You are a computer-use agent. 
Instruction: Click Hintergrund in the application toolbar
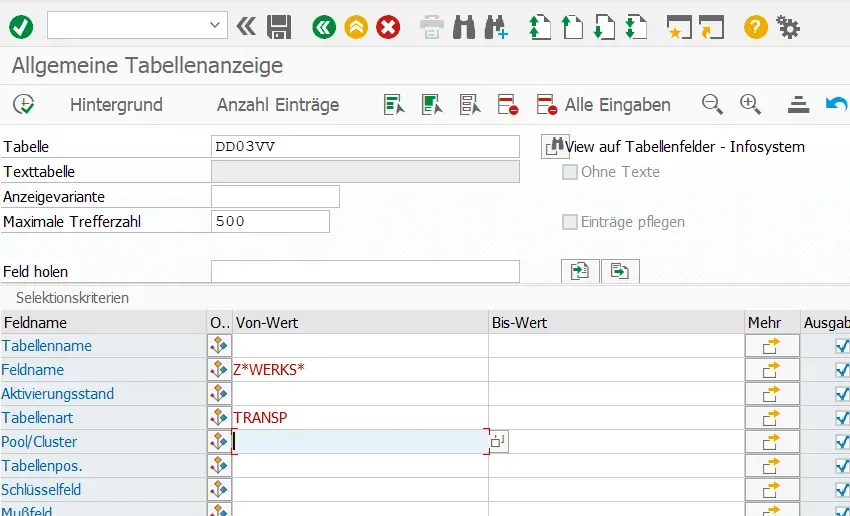[116, 105]
